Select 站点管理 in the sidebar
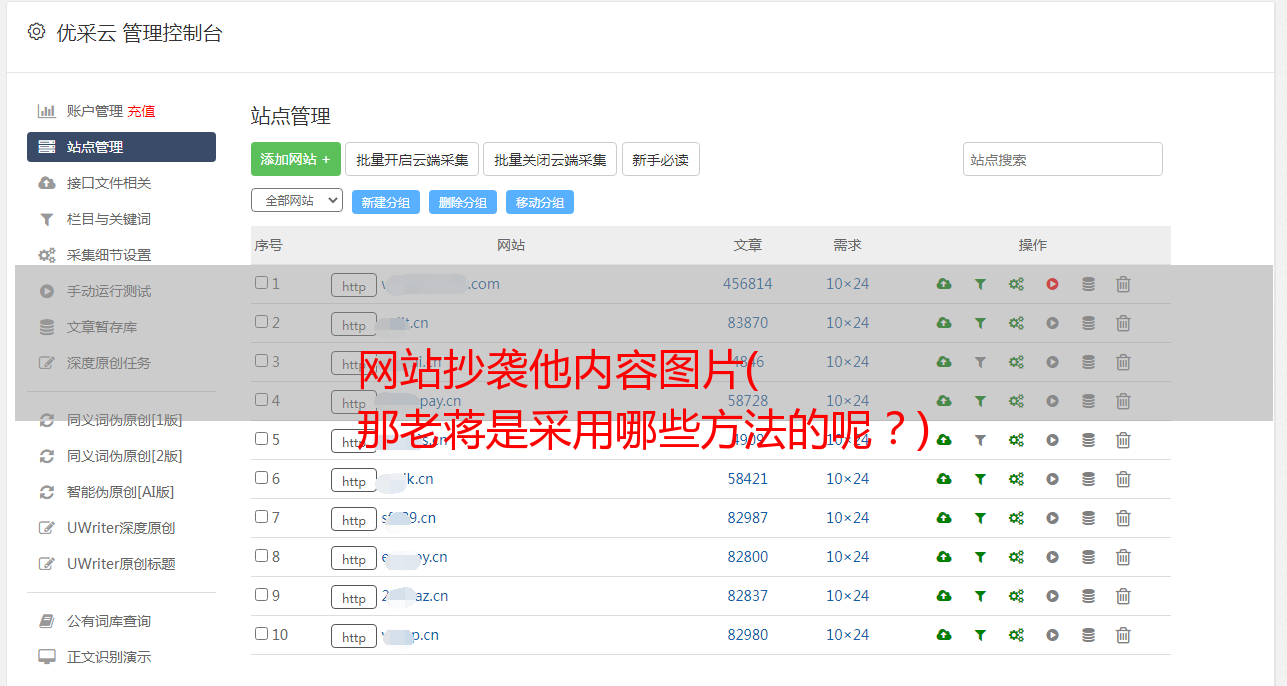Viewport: 1287px width, 686px height. 121,147
